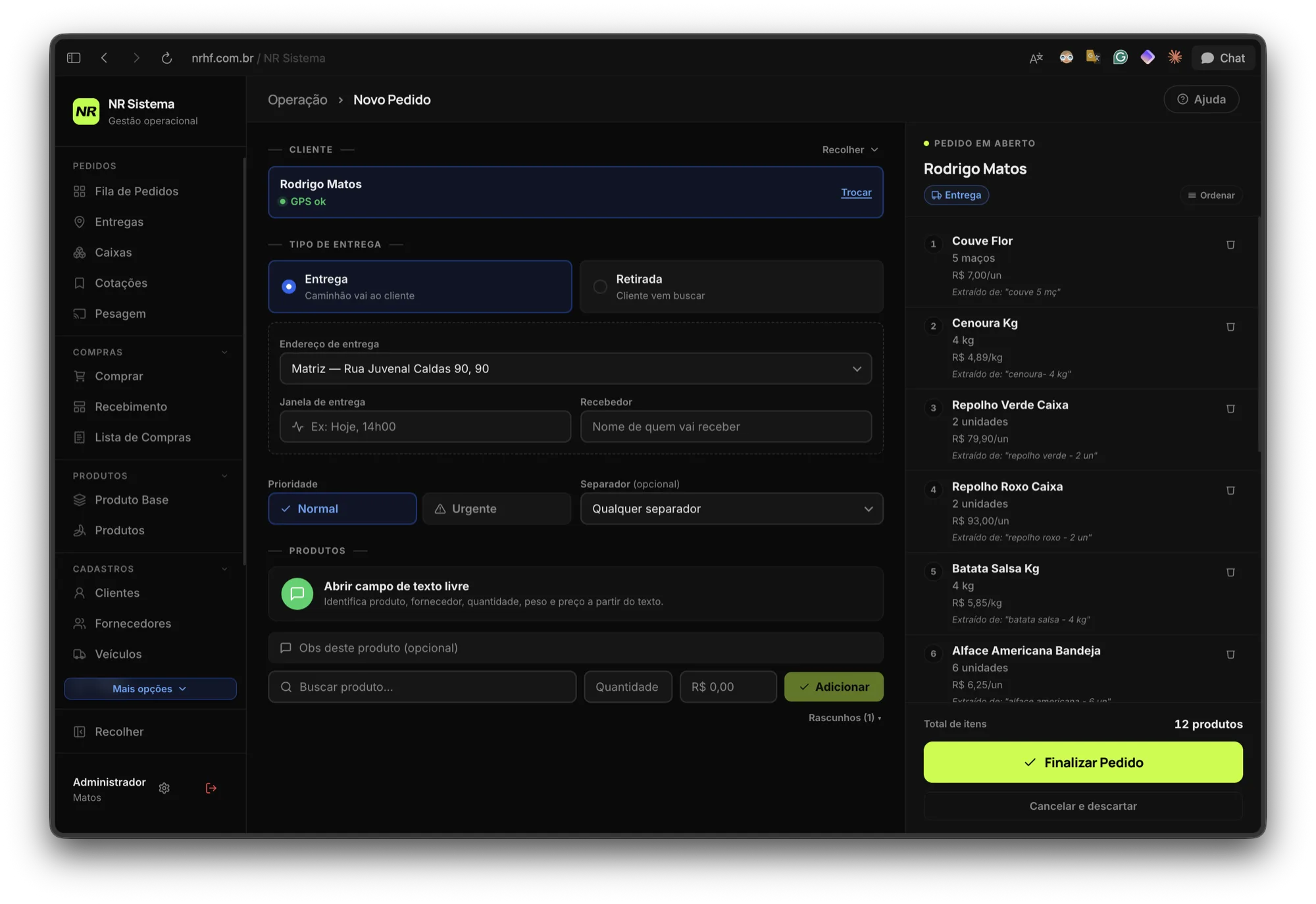
Task: Click Trocar to change client
Action: (856, 193)
